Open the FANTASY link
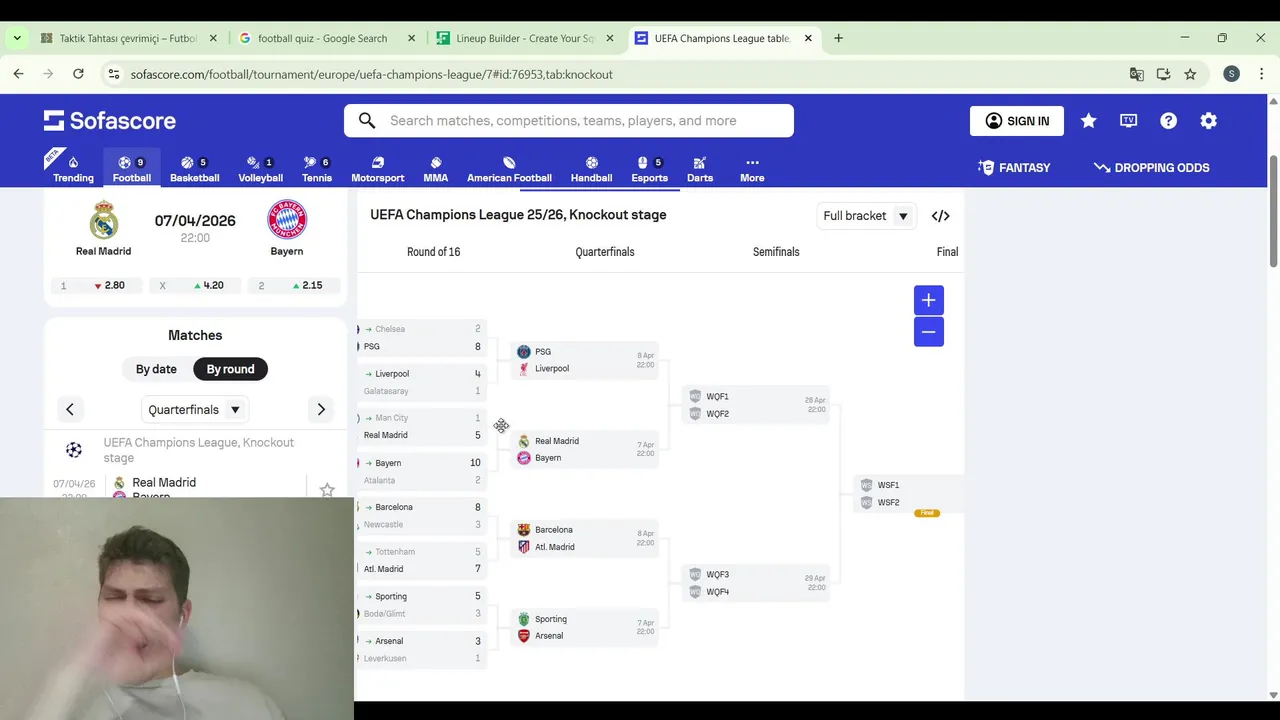This screenshot has height=720, width=1280. click(1014, 168)
